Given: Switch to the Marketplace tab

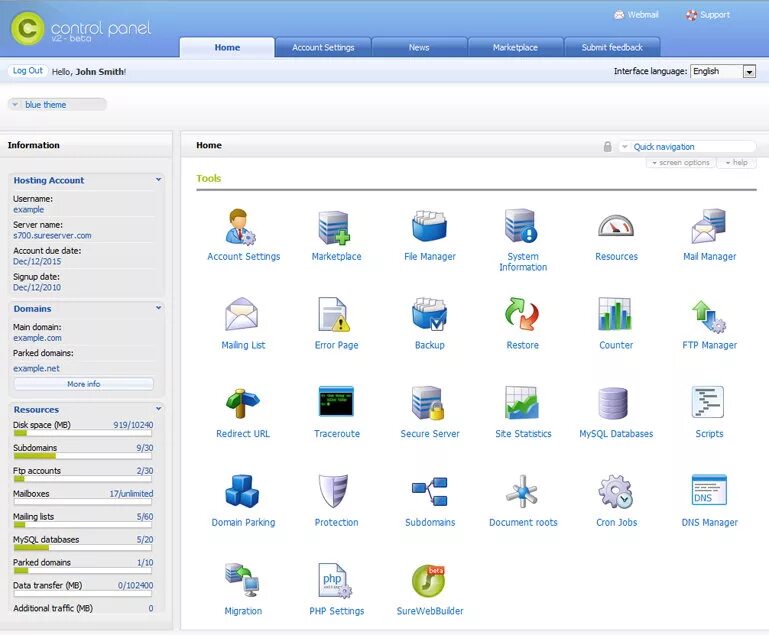Looking at the screenshot, I should click(515, 48).
